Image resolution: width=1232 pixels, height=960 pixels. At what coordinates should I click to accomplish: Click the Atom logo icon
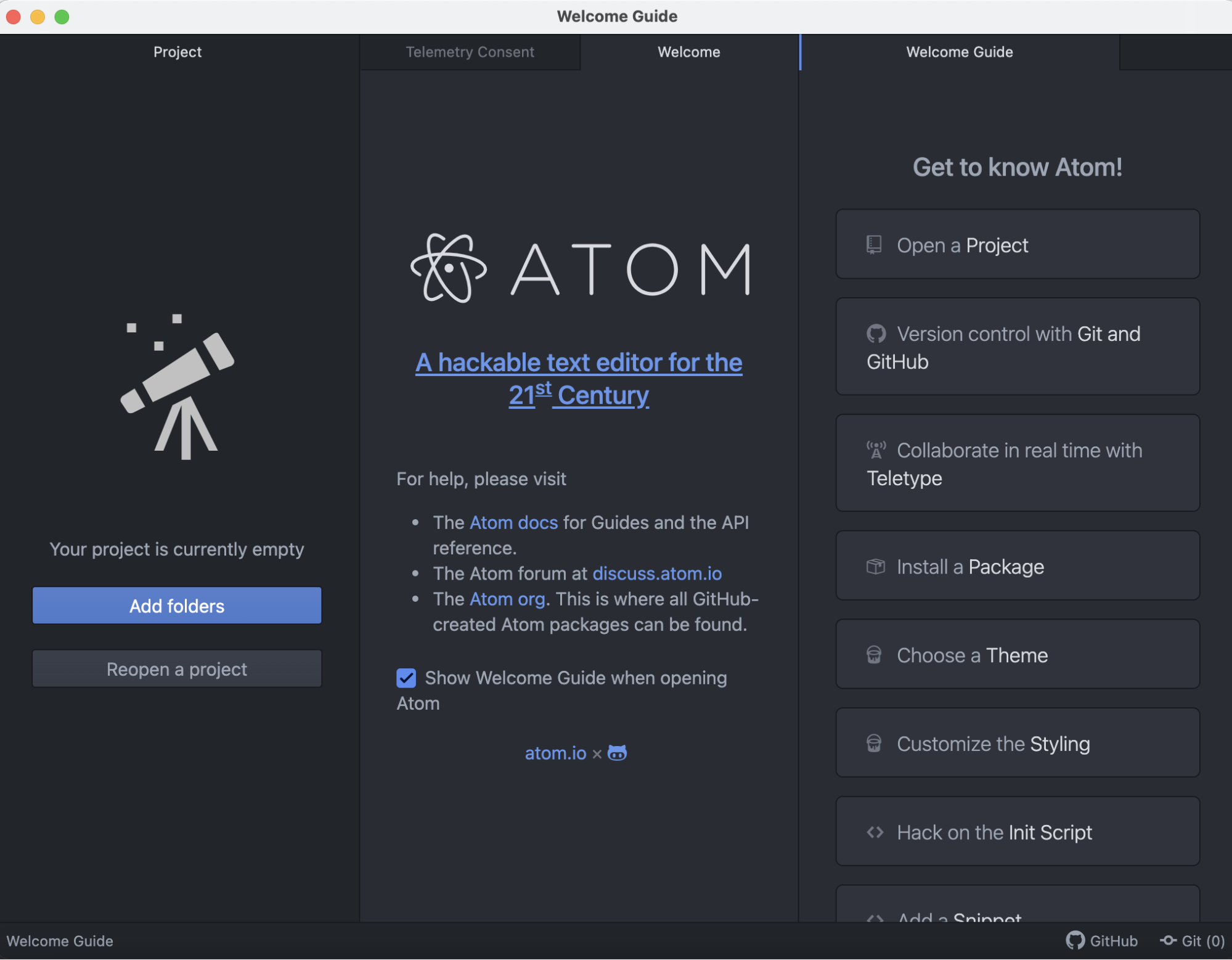pyautogui.click(x=449, y=268)
